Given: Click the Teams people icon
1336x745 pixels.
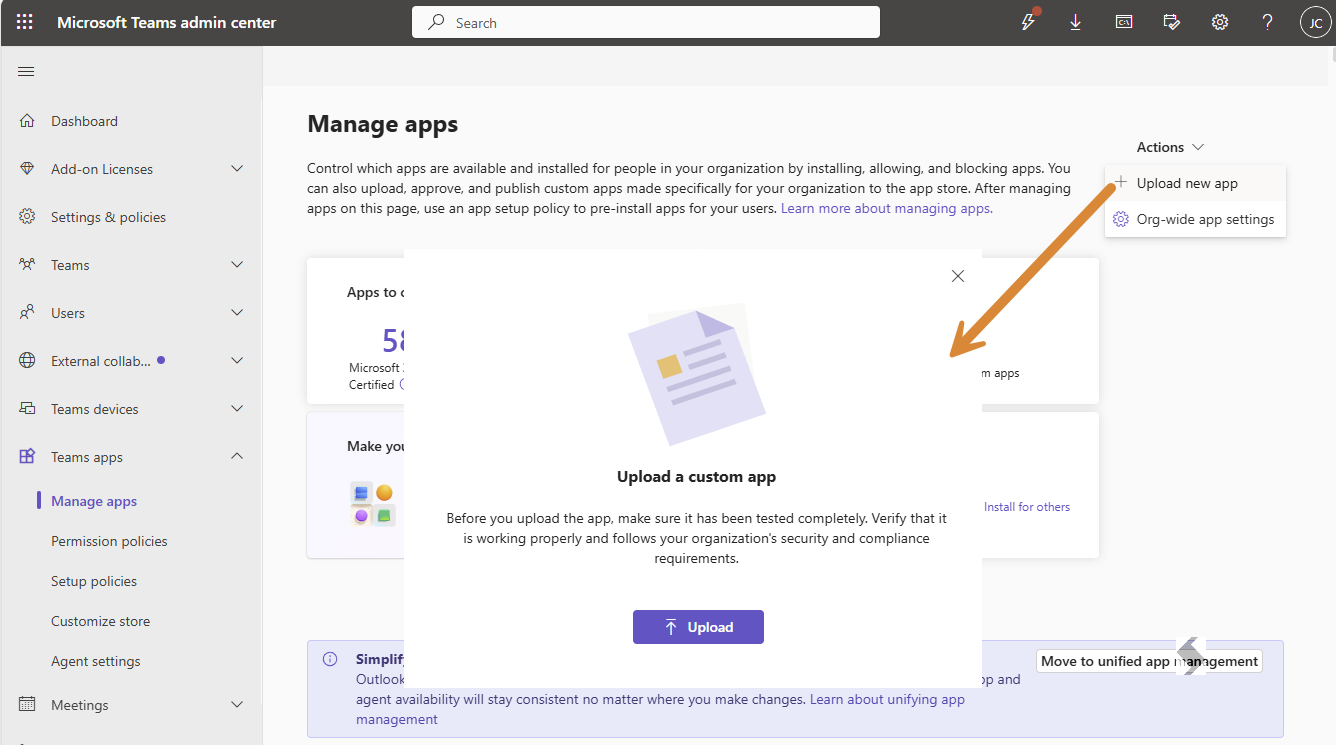Looking at the screenshot, I should tap(27, 265).
